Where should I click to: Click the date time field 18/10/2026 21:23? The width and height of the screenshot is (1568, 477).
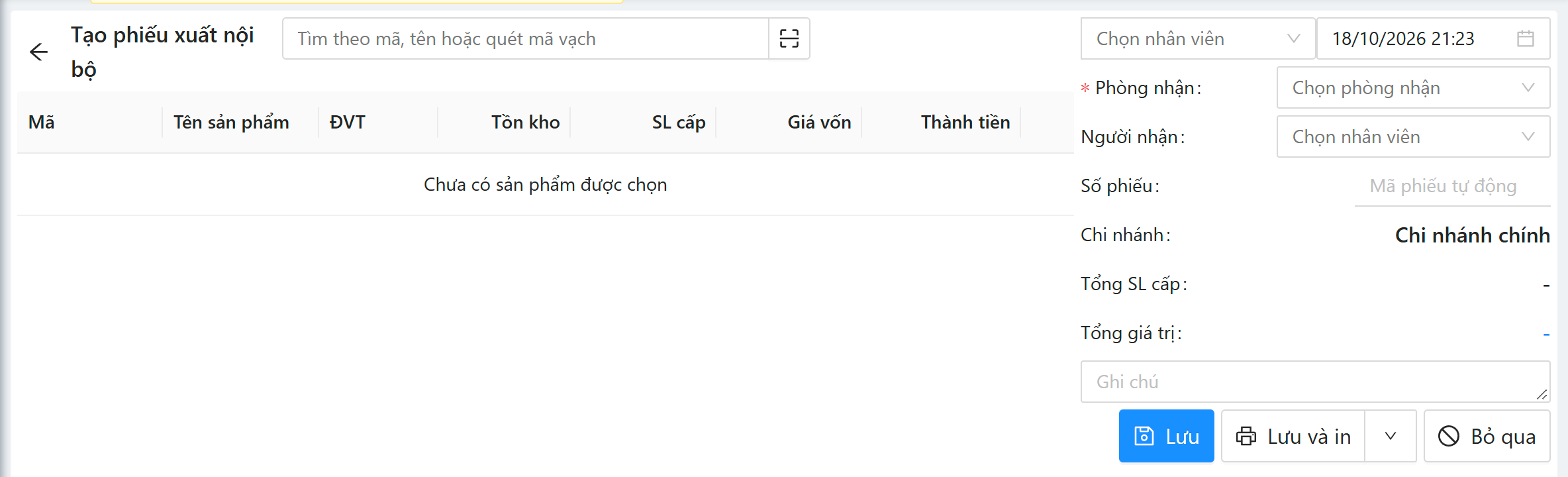1433,38
